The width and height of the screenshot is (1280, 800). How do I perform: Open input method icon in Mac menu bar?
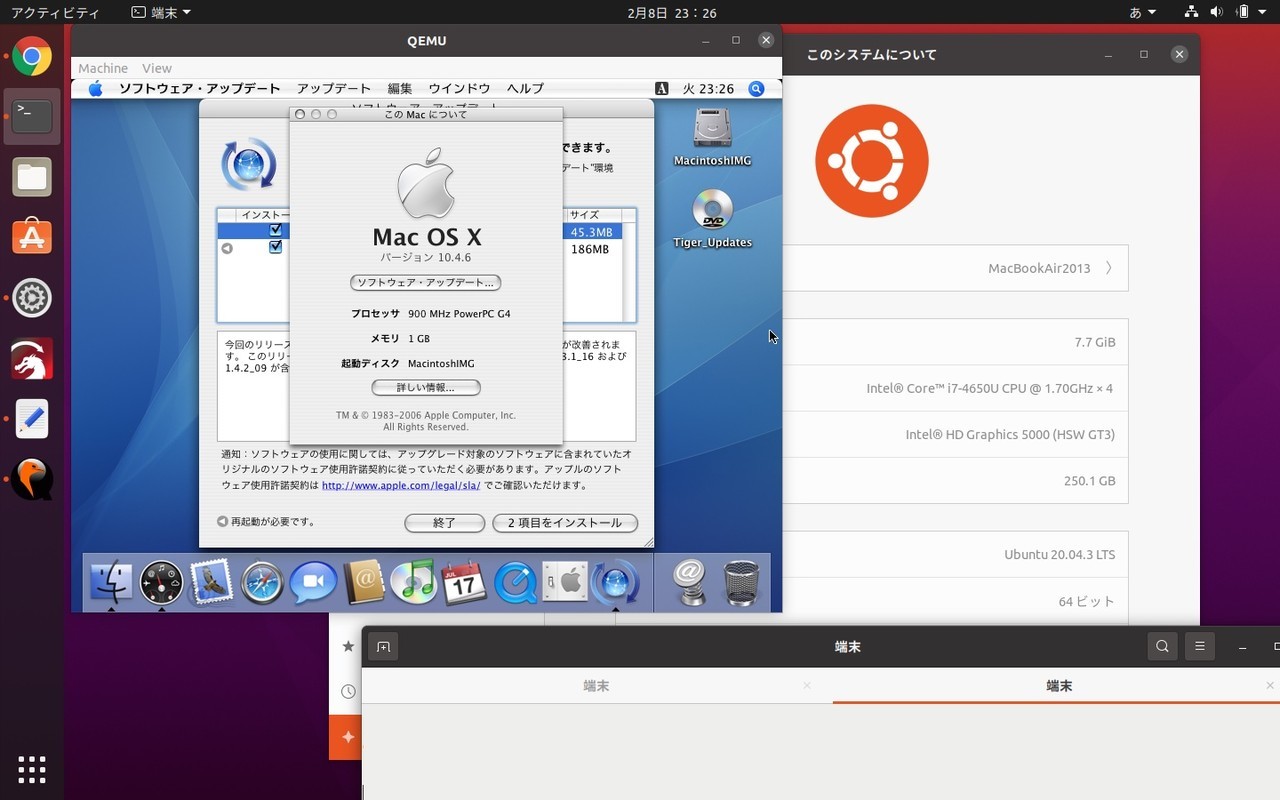click(661, 89)
